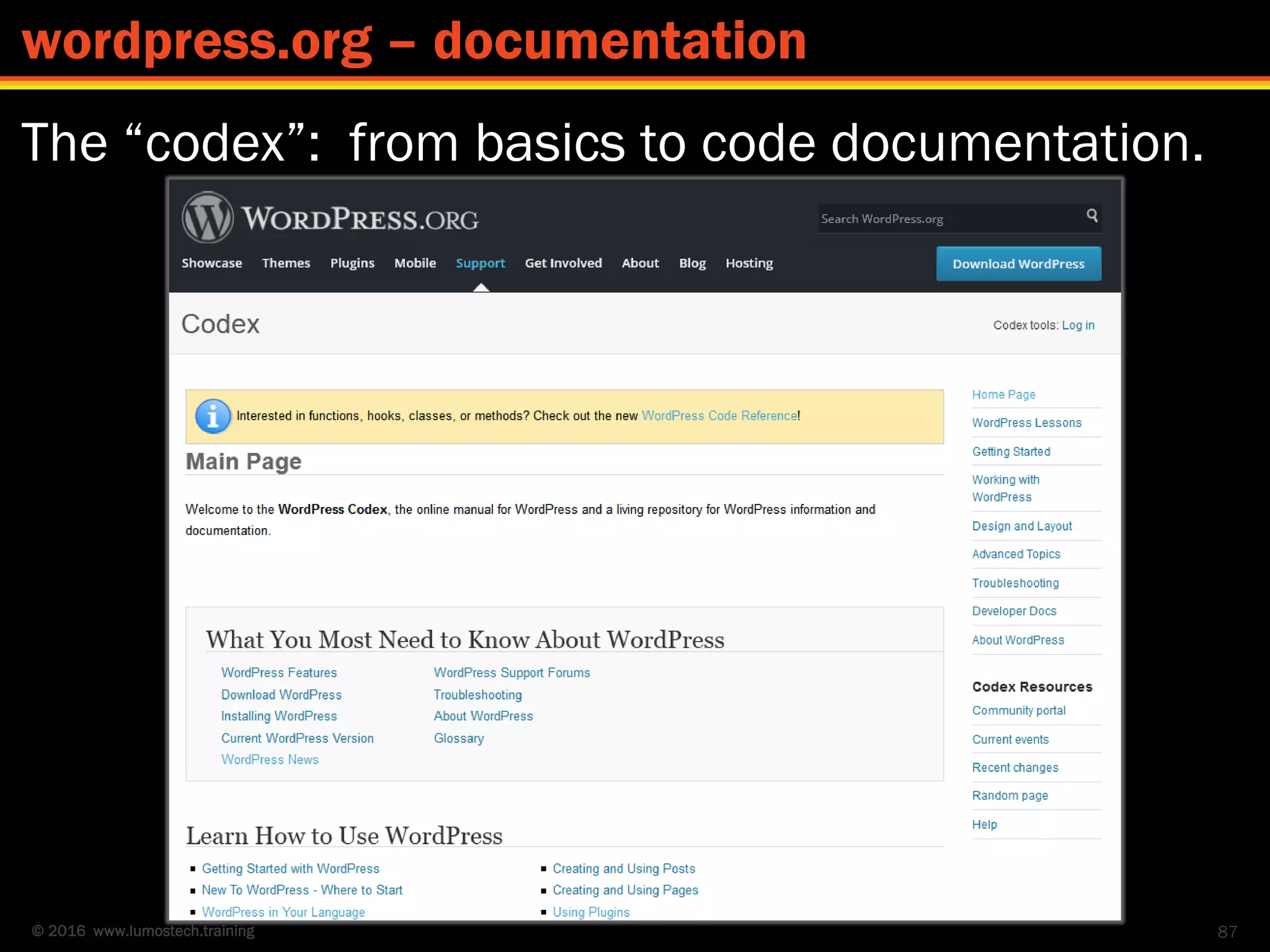Open Current WordPress Version link
The width and height of the screenshot is (1270, 952).
[298, 738]
